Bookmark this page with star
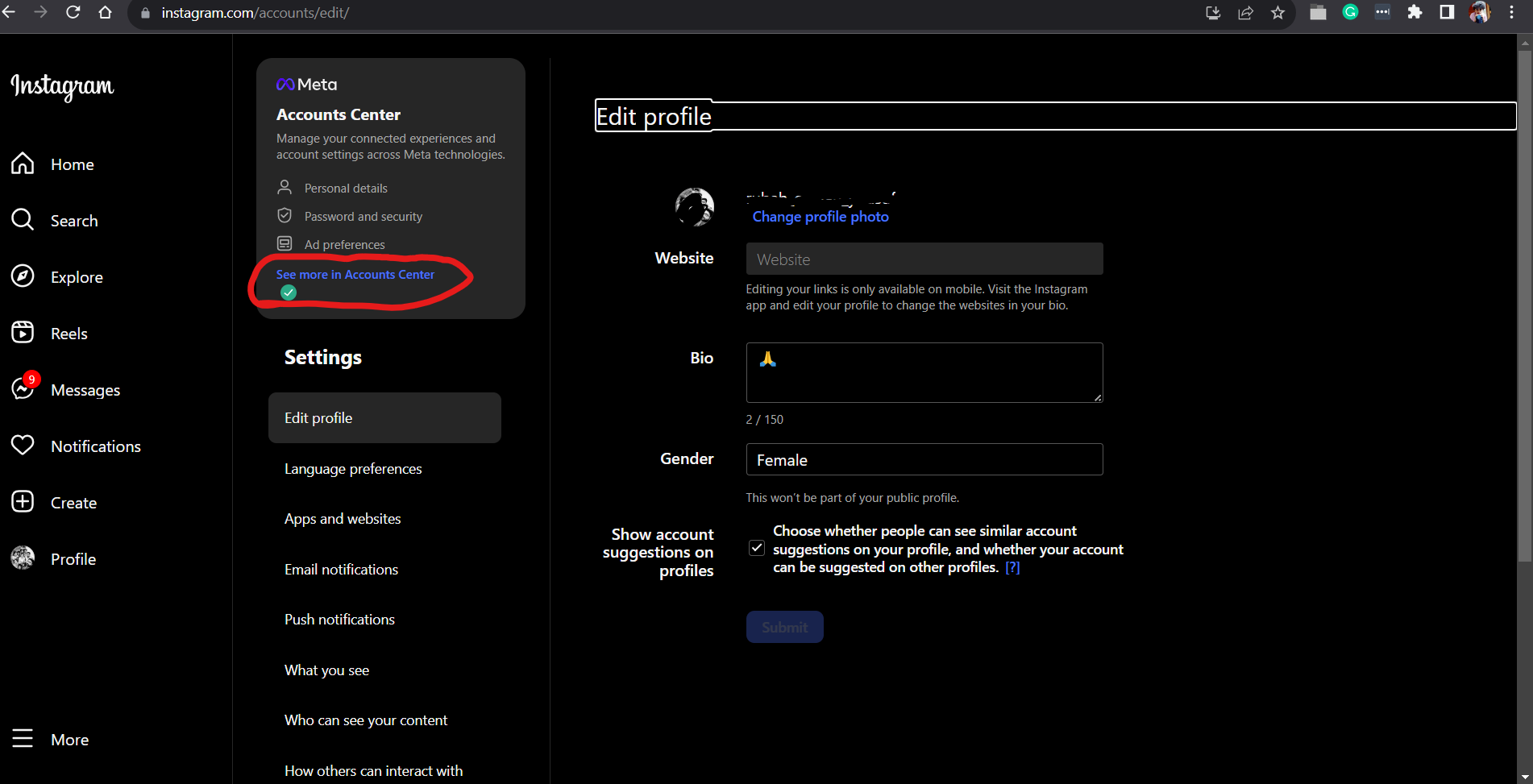 1277,12
